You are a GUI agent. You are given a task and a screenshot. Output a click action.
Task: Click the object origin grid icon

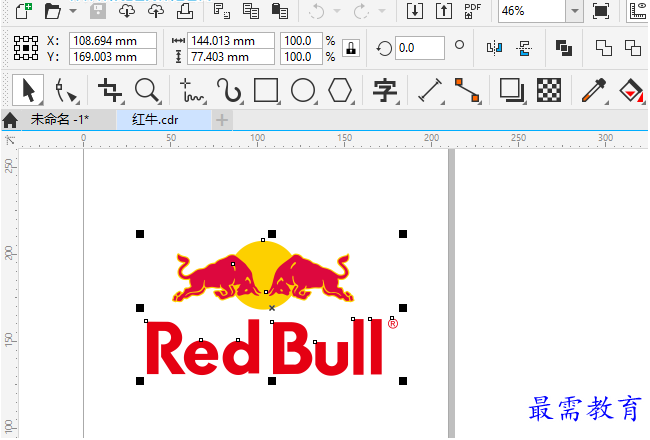pyautogui.click(x=26, y=48)
